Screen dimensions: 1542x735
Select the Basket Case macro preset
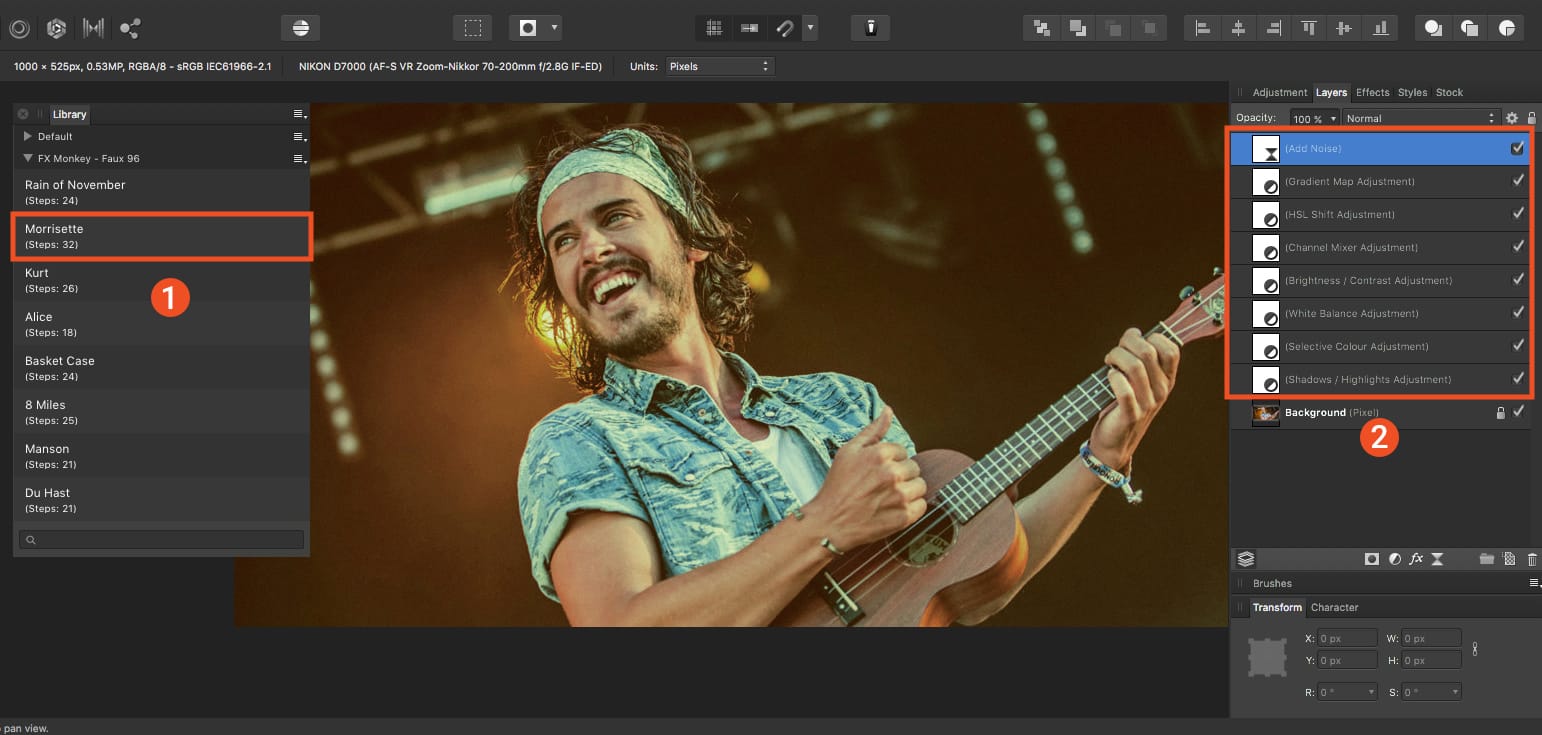(x=162, y=368)
